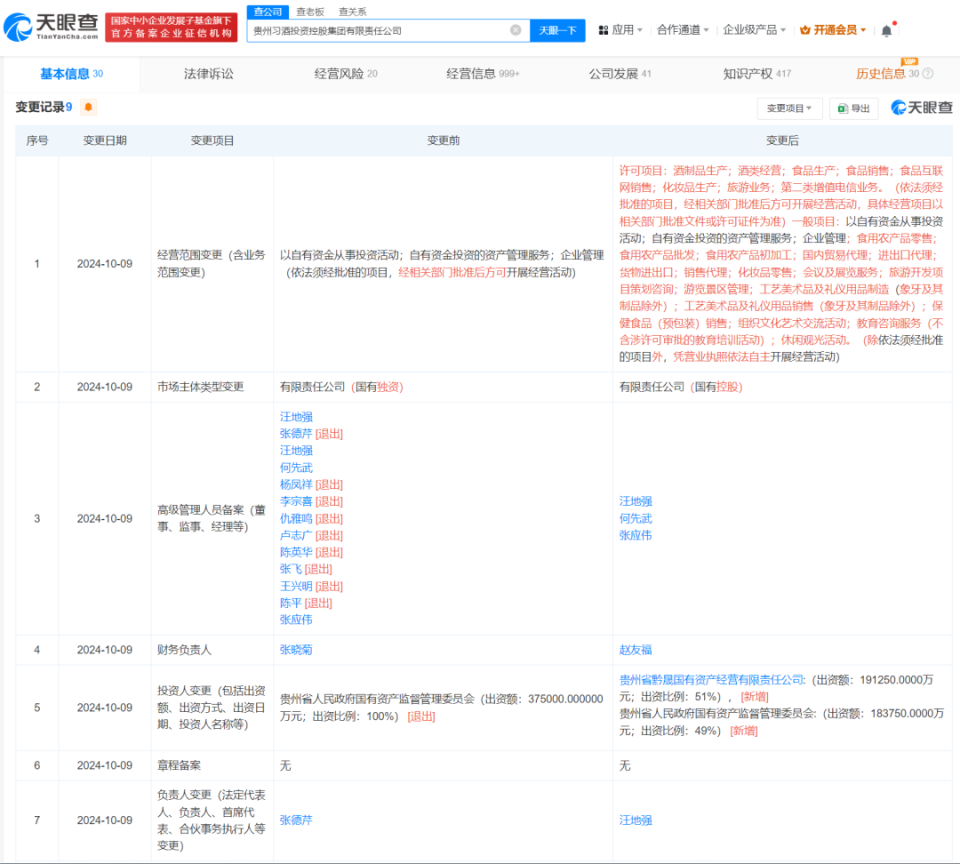Open 张德芹 link in row 7 变更前
Screen dimensions: 960x864
coord(296,821)
